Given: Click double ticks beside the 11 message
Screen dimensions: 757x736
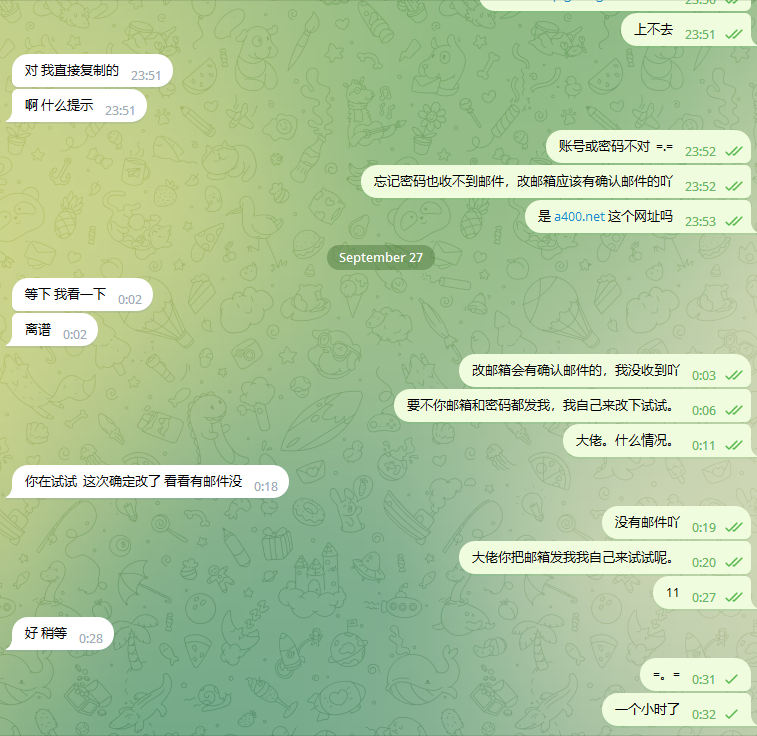Looking at the screenshot, I should pyautogui.click(x=734, y=597).
